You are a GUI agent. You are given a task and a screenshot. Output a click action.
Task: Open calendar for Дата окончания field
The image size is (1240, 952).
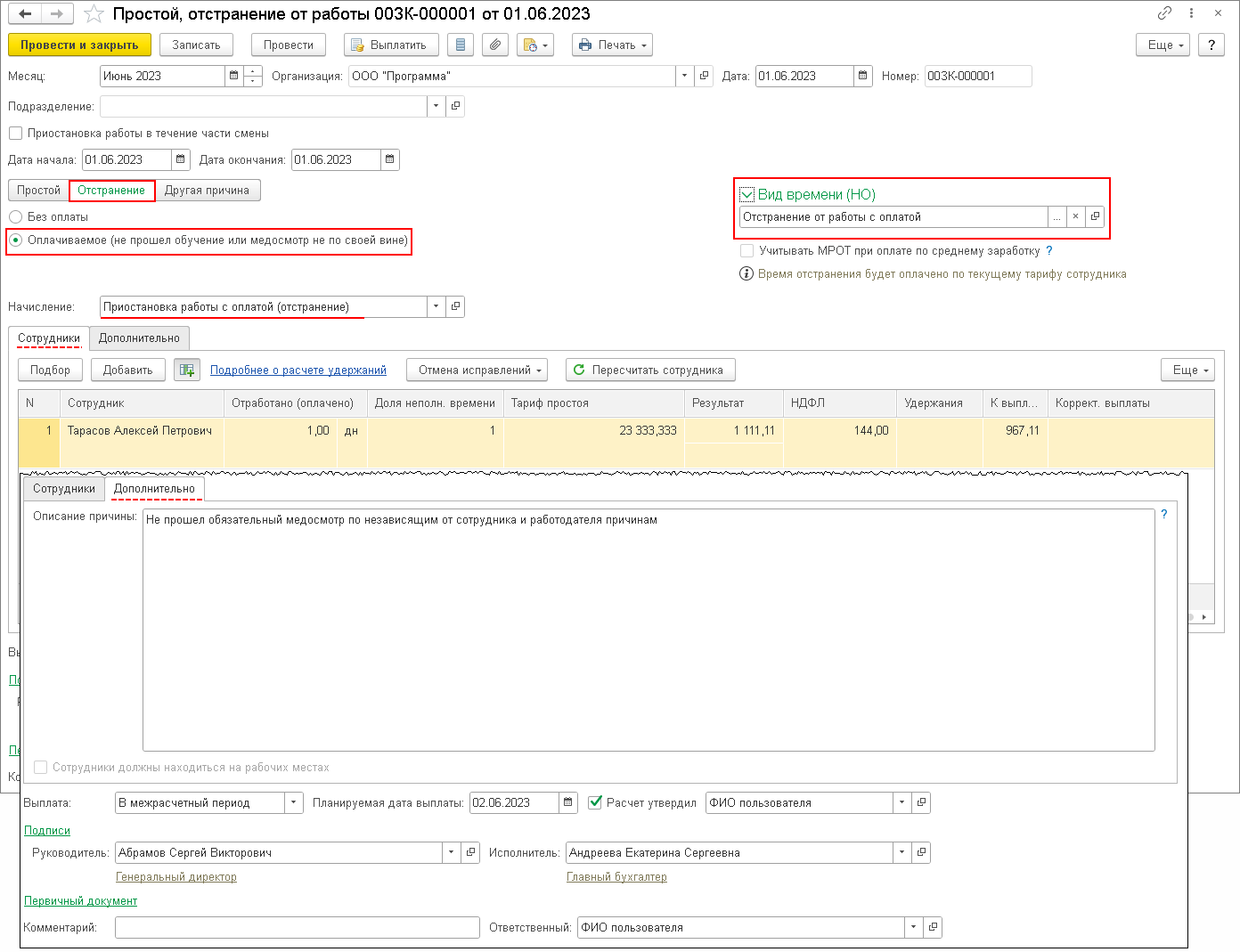coord(390,159)
